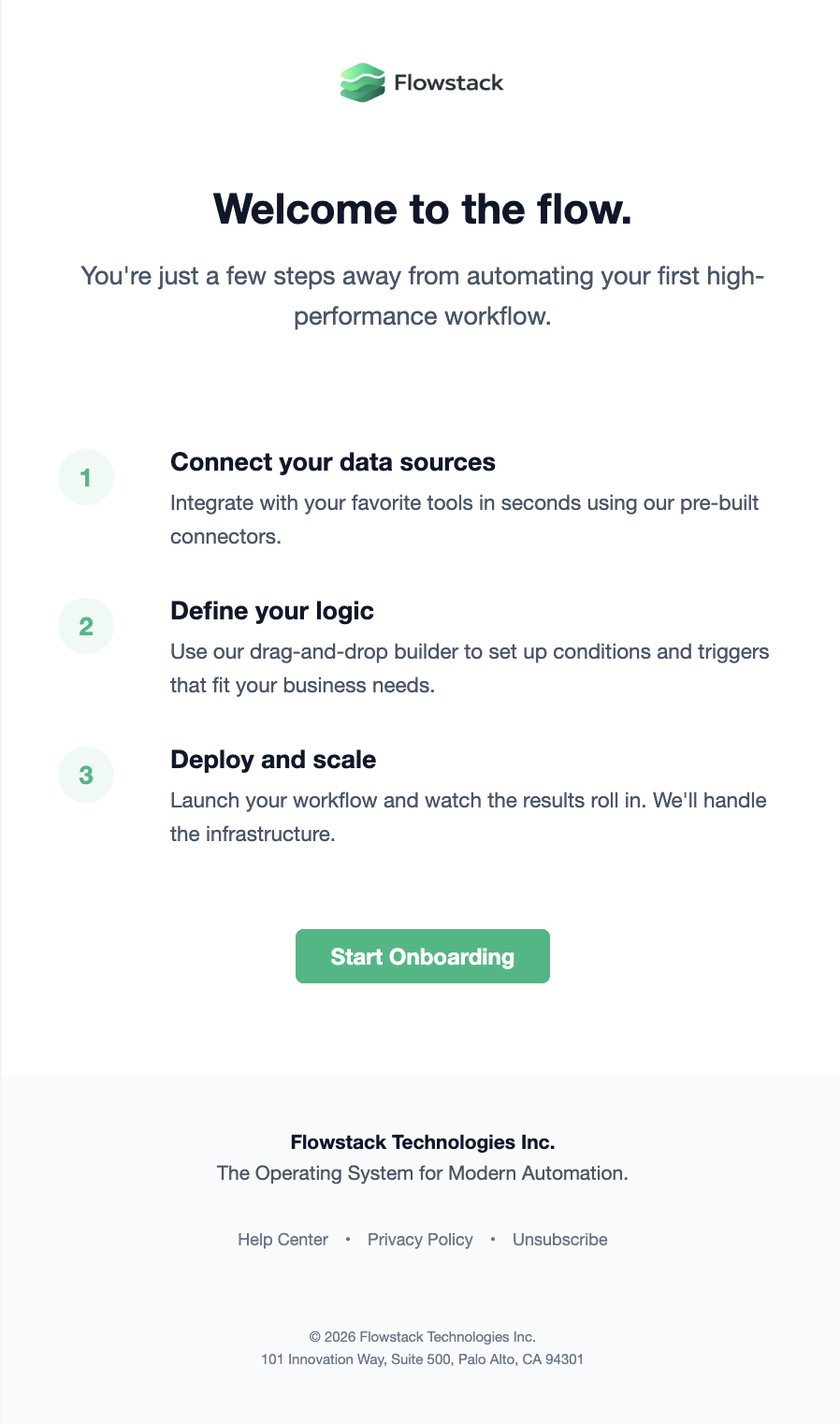Click the Unsubscribe link
The width and height of the screenshot is (840, 1424).
(x=560, y=1240)
